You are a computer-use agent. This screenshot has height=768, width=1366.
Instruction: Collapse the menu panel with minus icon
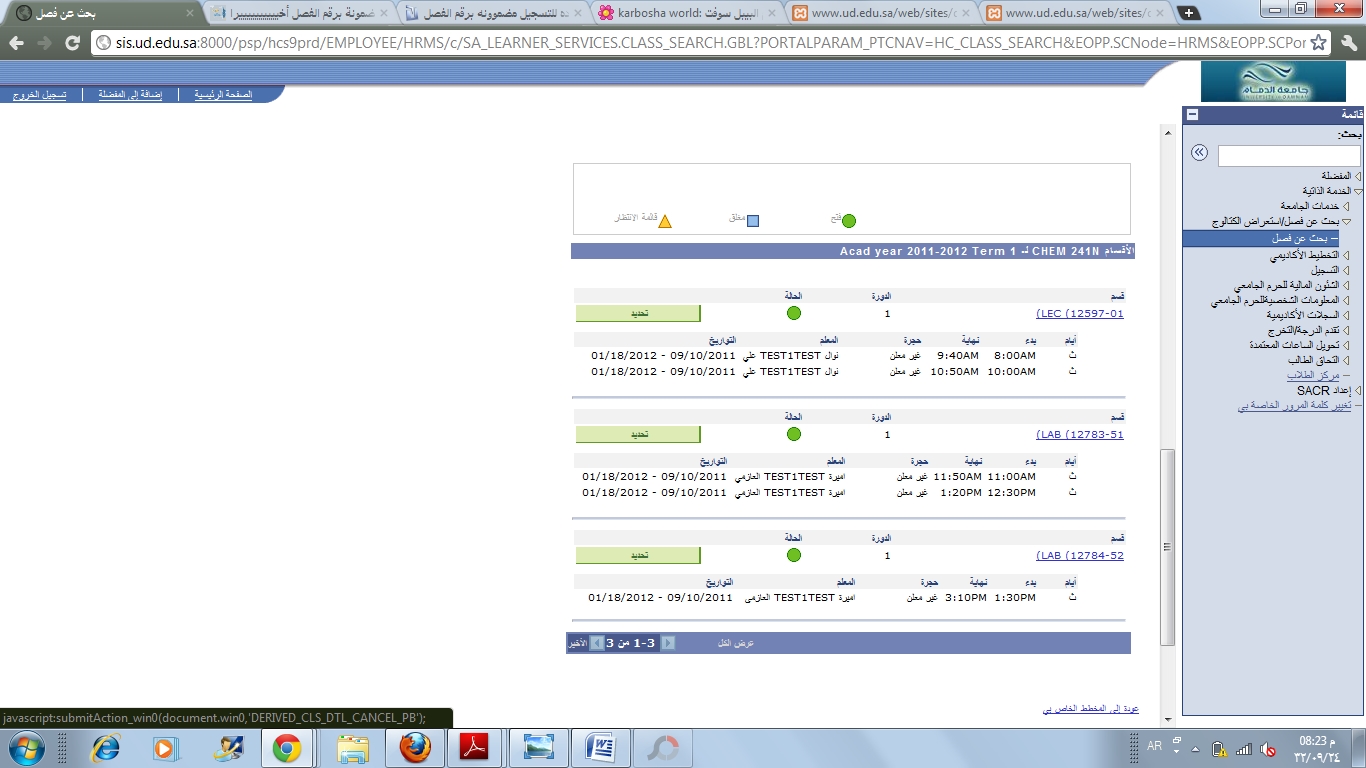click(1192, 115)
